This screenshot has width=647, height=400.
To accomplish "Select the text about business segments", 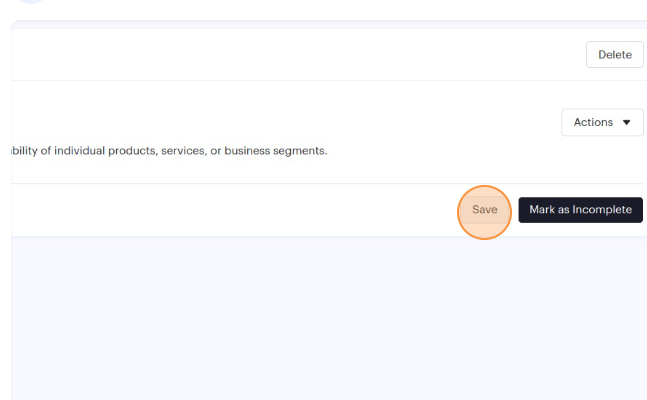I will pos(169,151).
